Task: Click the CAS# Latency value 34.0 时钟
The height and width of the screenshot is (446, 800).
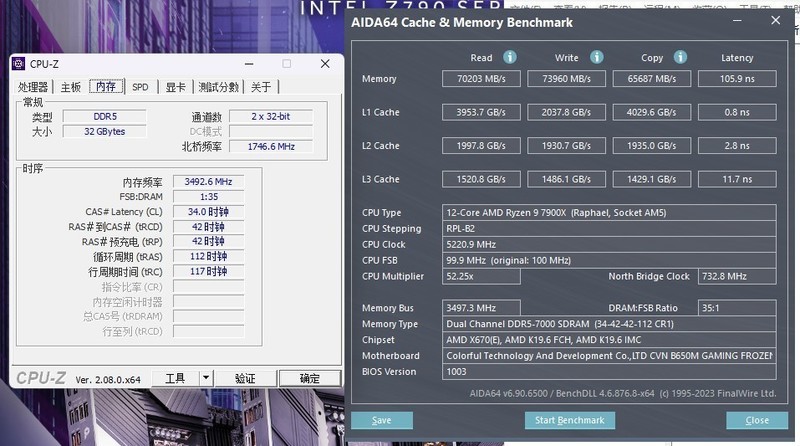Action: (x=208, y=211)
